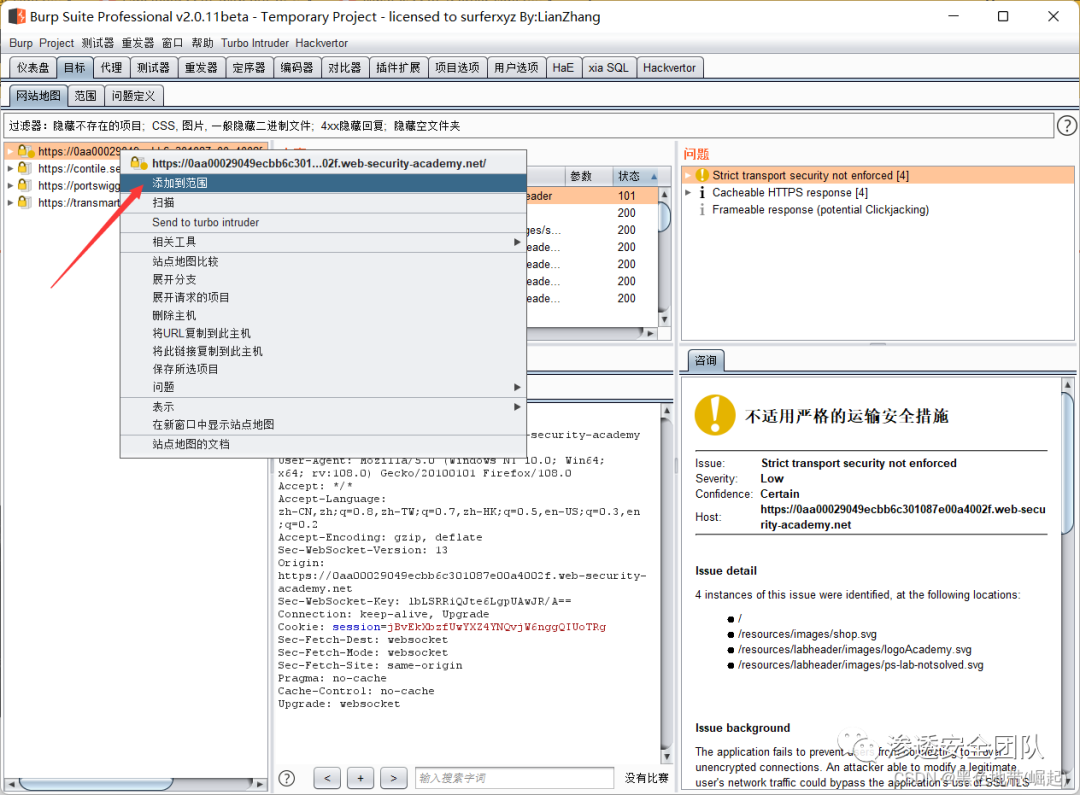
Task: Expand the portswigger site tree node
Action: (x=10, y=185)
